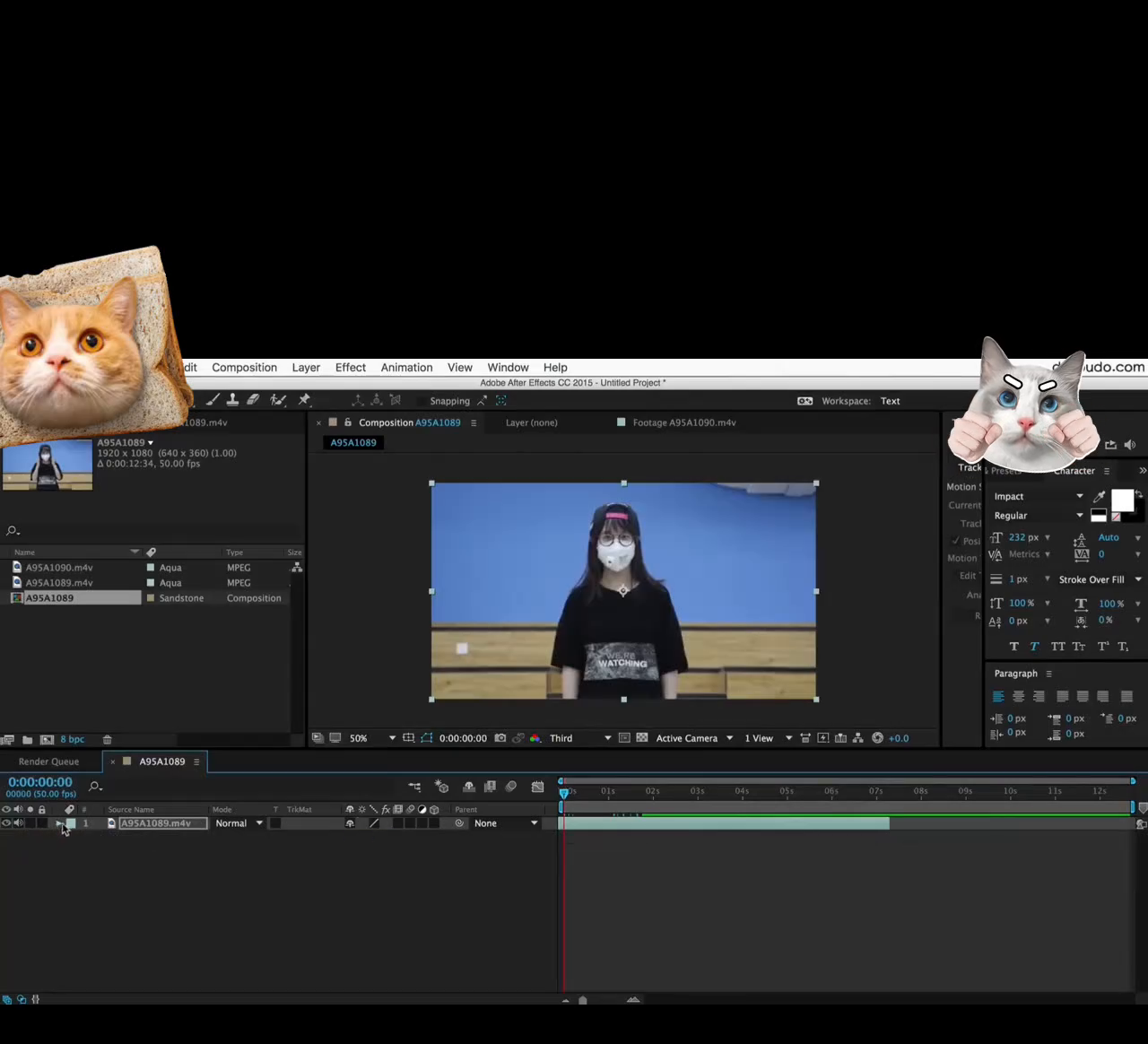Toggle motion blur switch in timeline
The image size is (1148, 1044).
click(511, 787)
